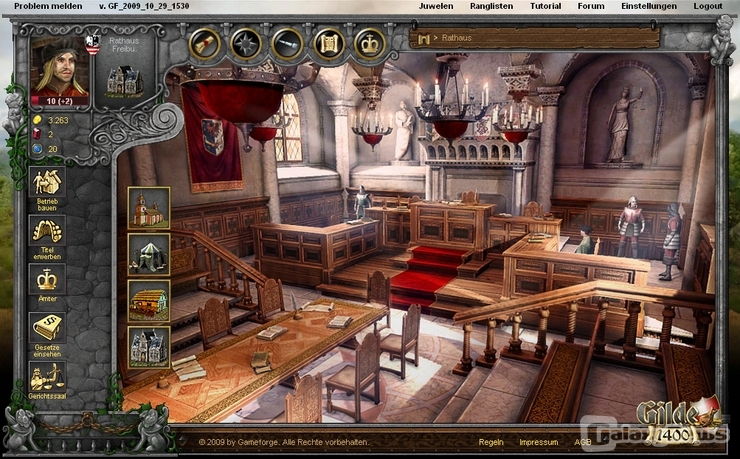Enter the Gerichtssaal scales icon
740x459 pixels.
coord(47,377)
